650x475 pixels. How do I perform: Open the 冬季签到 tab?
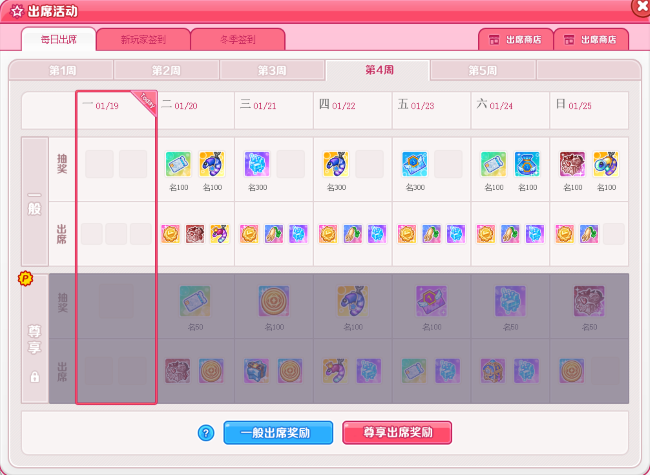tap(238, 40)
